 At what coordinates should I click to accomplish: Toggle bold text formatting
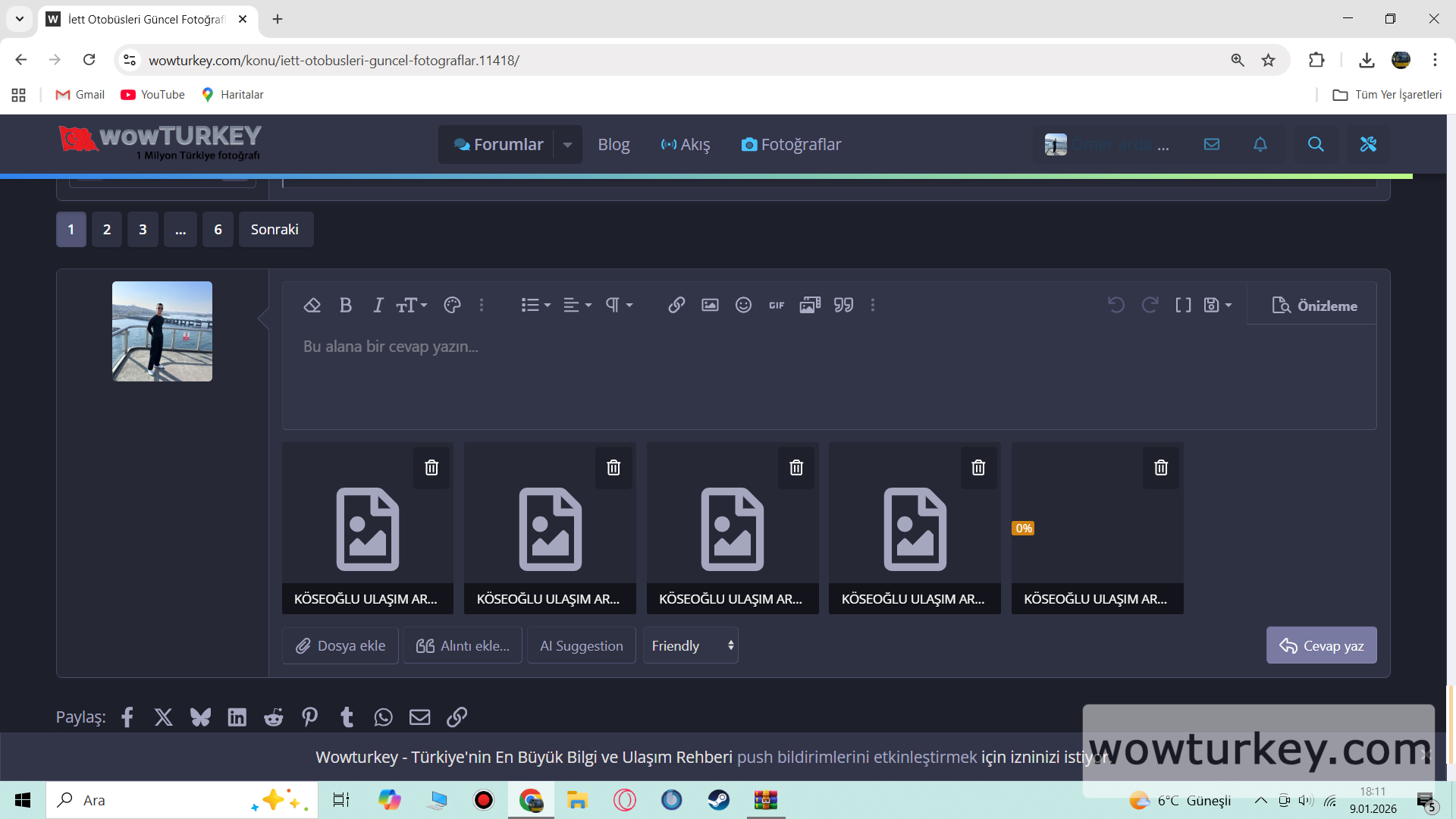(x=346, y=305)
